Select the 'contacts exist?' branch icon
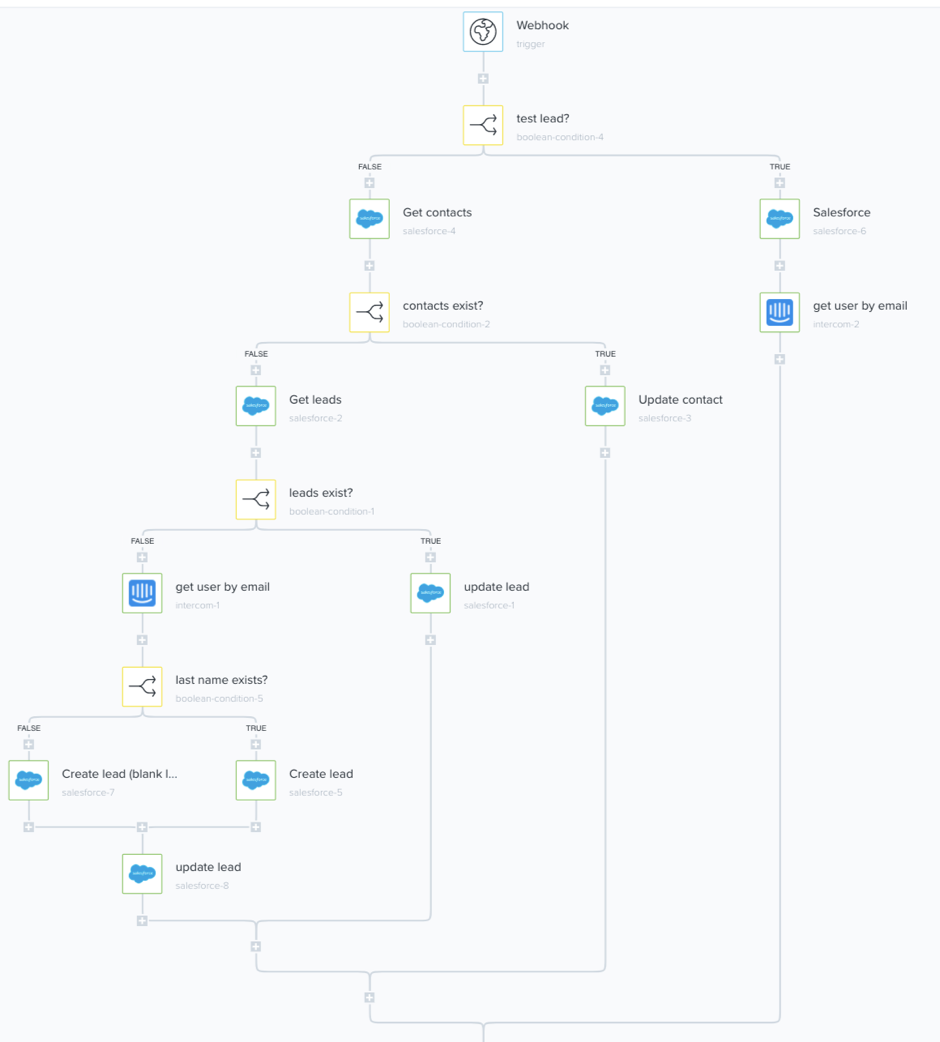Image resolution: width=940 pixels, height=1042 pixels. point(369,312)
